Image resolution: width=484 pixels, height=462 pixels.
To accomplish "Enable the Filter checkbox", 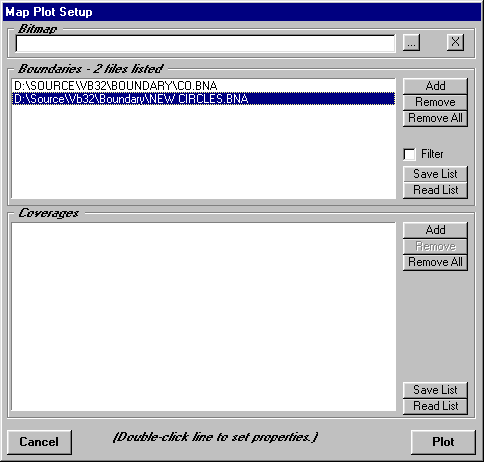I will pyautogui.click(x=409, y=154).
